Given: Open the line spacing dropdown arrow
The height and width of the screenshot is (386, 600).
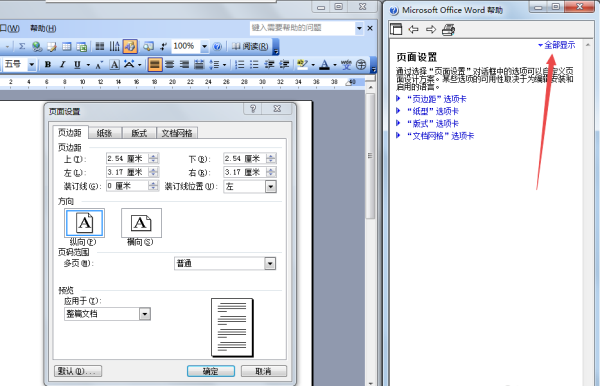Looking at the screenshot, I should point(224,65).
